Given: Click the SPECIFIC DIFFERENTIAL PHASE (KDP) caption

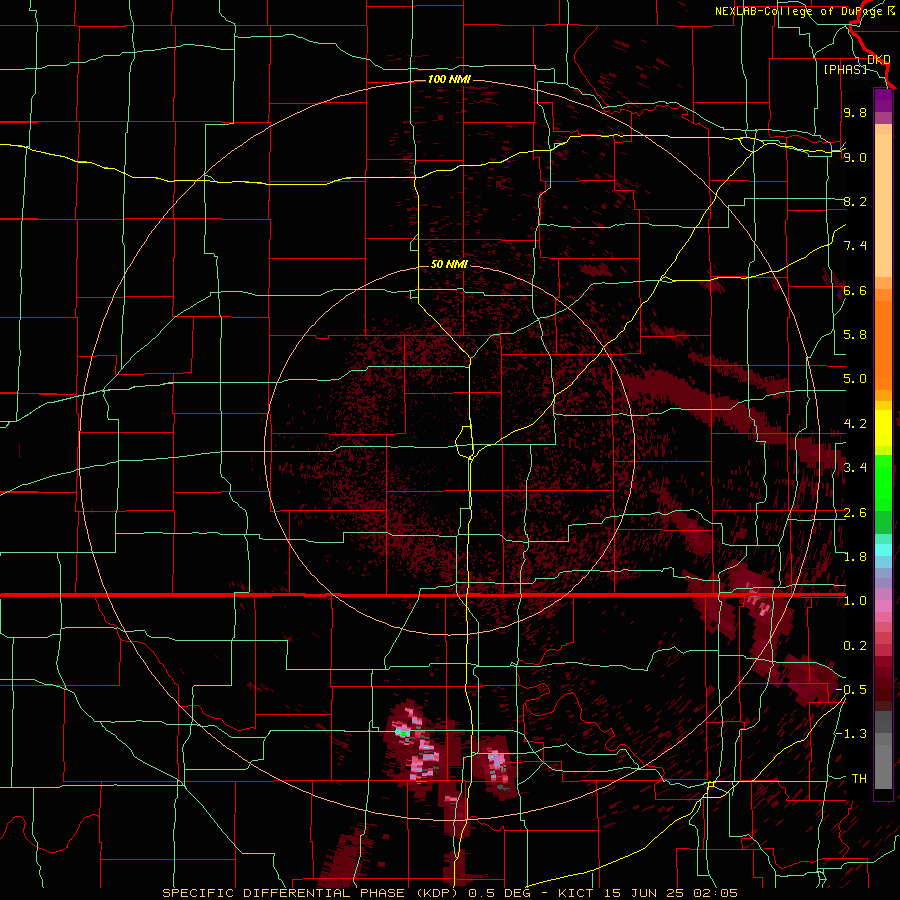Looking at the screenshot, I should (x=312, y=893).
